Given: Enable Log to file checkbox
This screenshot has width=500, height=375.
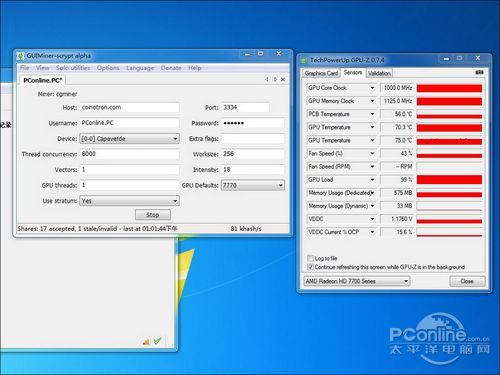Looking at the screenshot, I should (310, 258).
